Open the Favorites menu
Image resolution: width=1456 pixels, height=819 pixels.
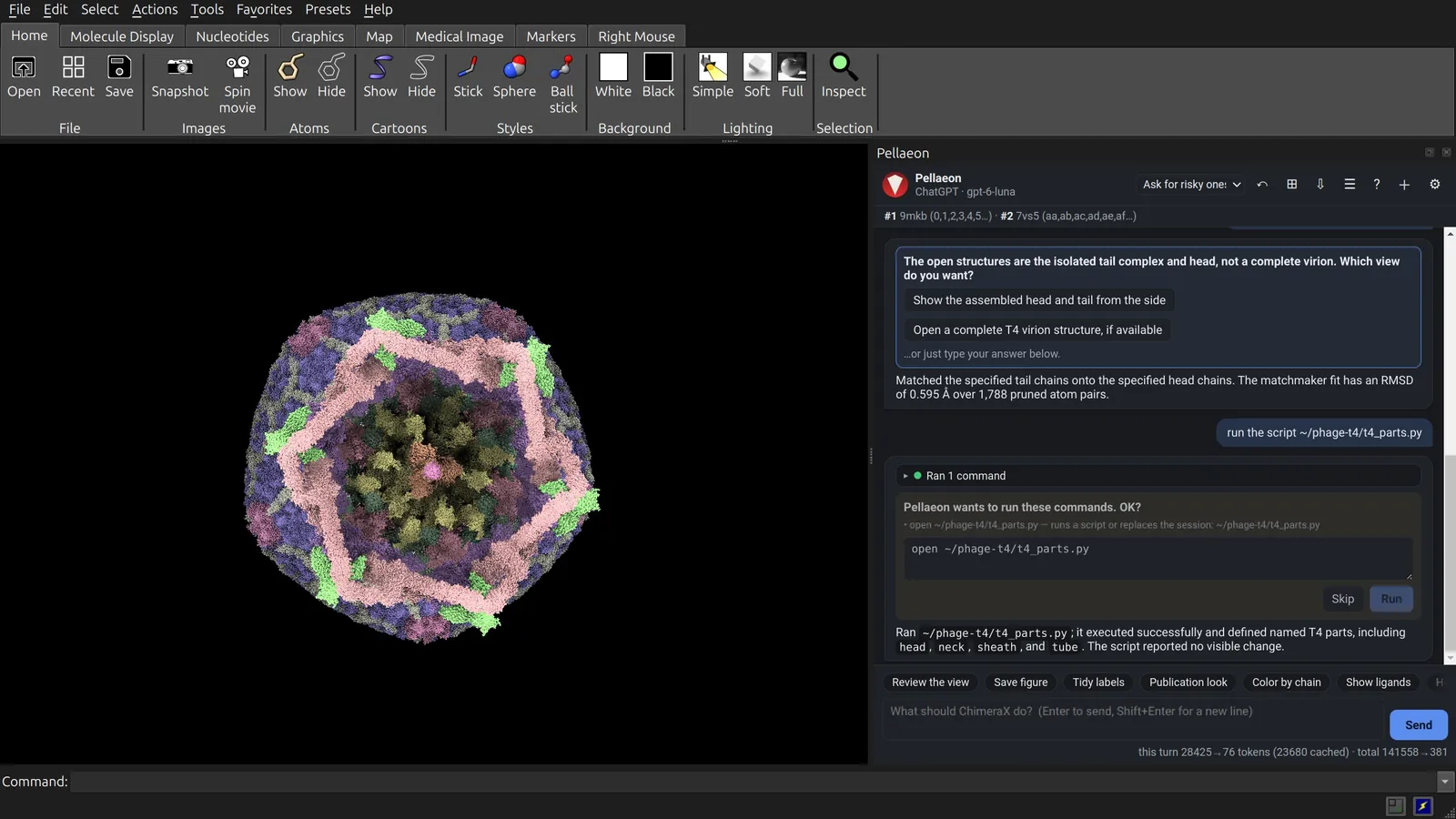pyautogui.click(x=264, y=9)
